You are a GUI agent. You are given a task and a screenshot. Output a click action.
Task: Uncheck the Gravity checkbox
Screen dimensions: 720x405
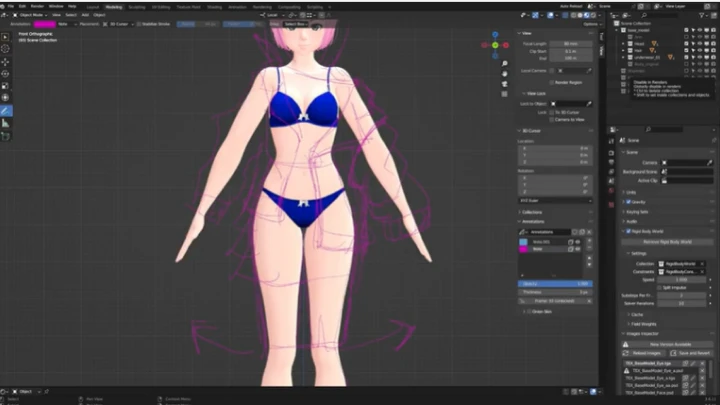pyautogui.click(x=628, y=202)
